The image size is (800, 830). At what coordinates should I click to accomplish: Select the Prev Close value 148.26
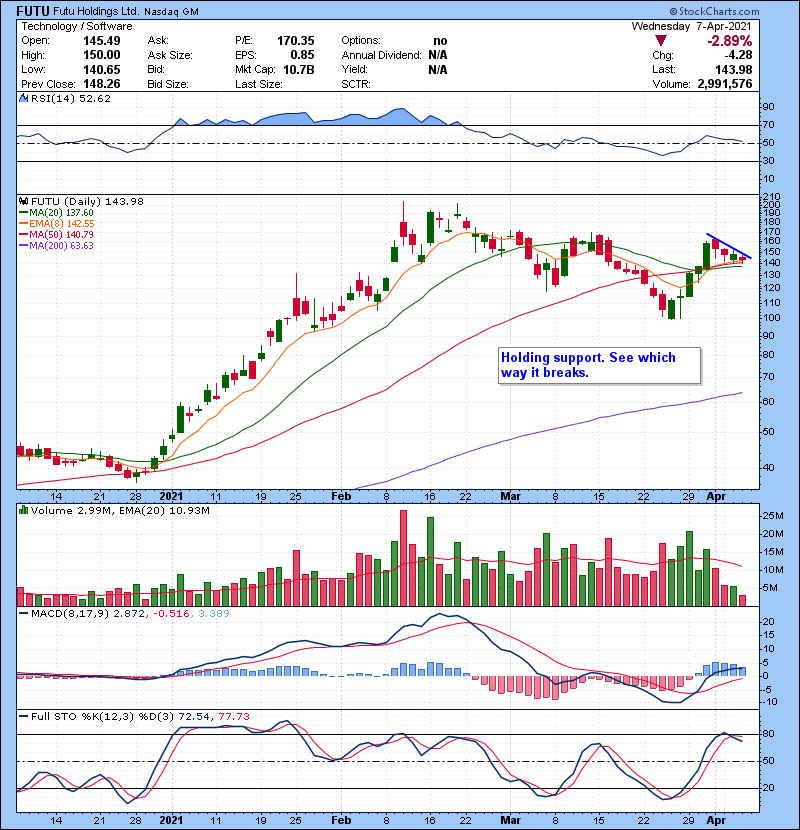tap(102, 84)
